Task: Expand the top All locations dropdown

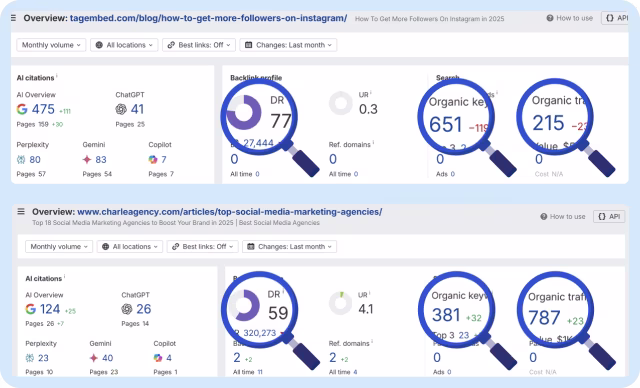Action: click(124, 45)
